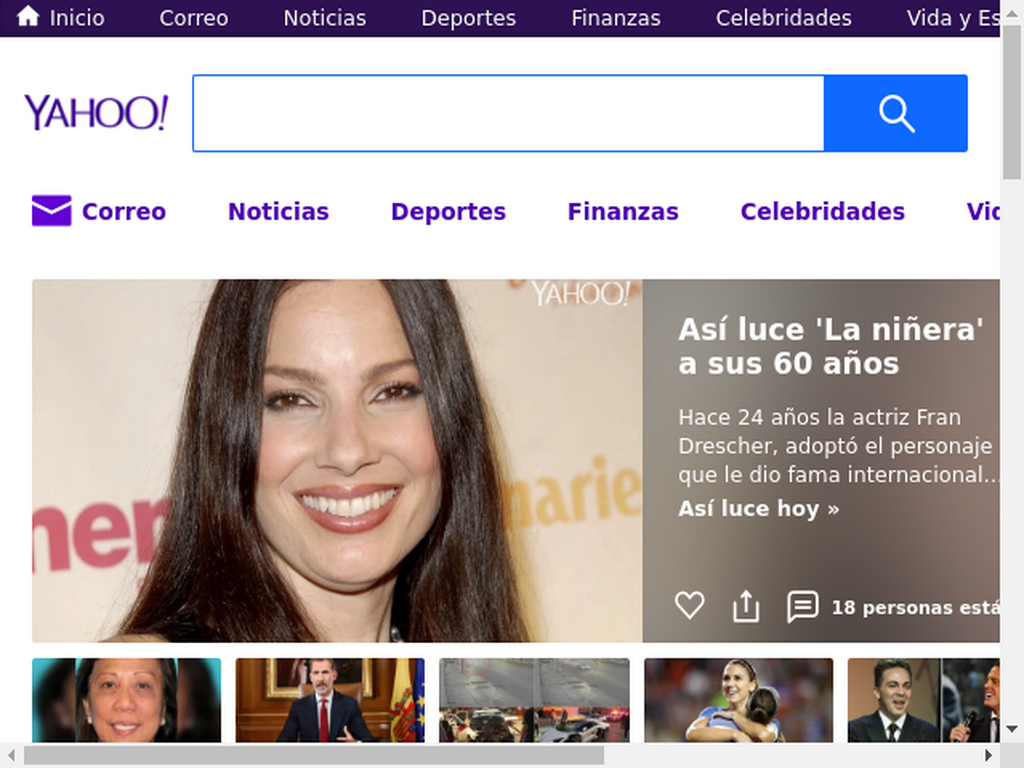
Task: Open the soccer players hugging thumbnail
Action: (739, 700)
